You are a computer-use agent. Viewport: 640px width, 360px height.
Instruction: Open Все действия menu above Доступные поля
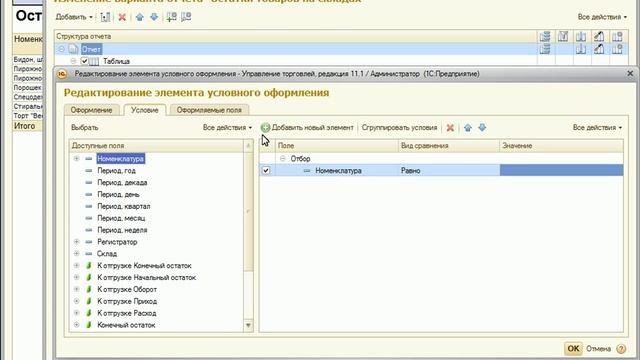point(227,128)
